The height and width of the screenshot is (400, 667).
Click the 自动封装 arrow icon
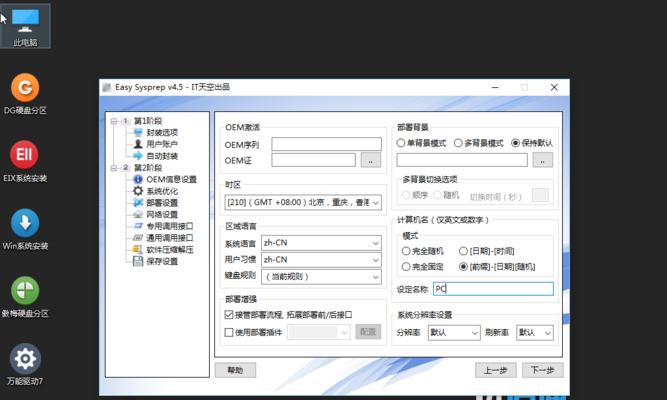[138, 156]
